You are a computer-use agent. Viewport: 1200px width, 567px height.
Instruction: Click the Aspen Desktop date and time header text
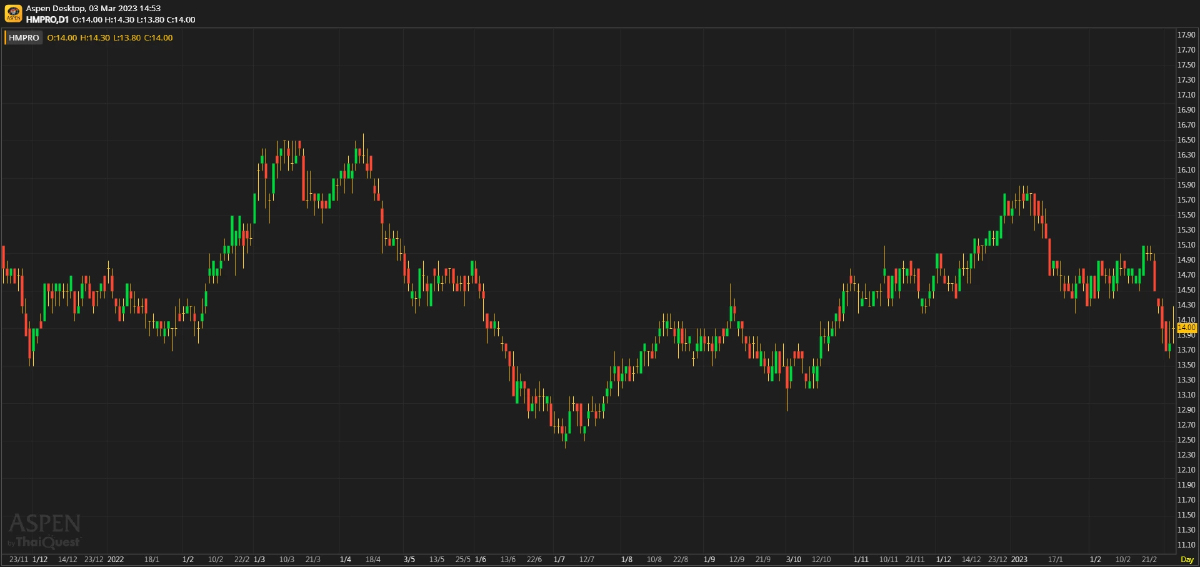click(93, 8)
